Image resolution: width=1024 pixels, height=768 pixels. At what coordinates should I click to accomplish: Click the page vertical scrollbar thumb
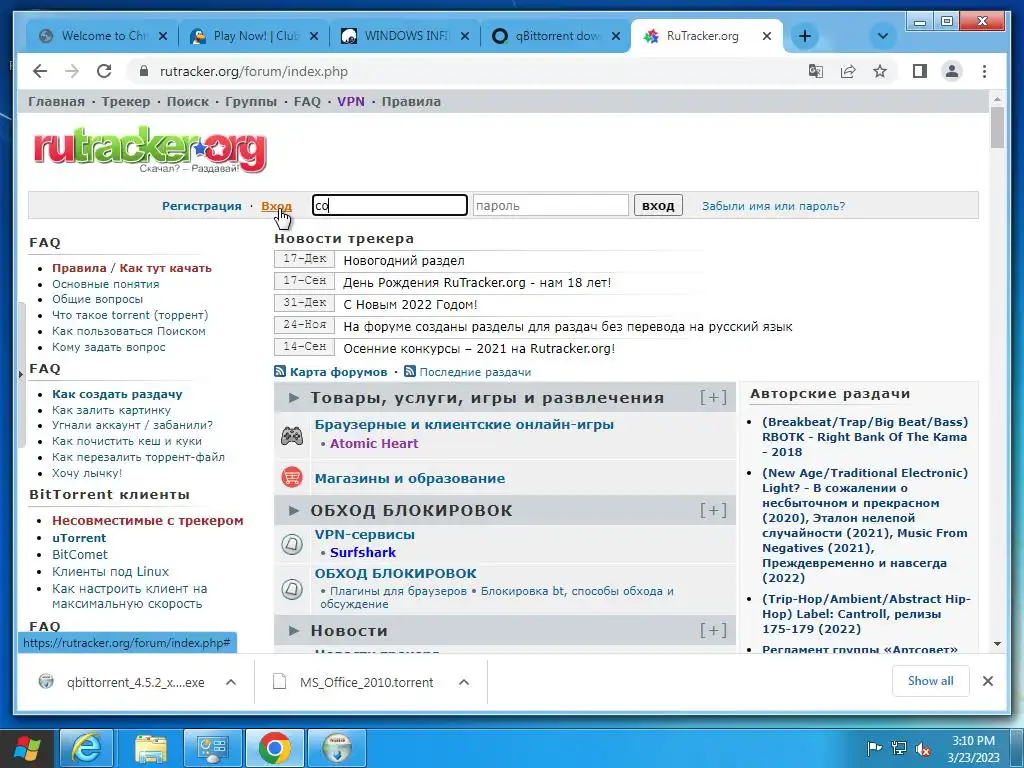(x=997, y=127)
